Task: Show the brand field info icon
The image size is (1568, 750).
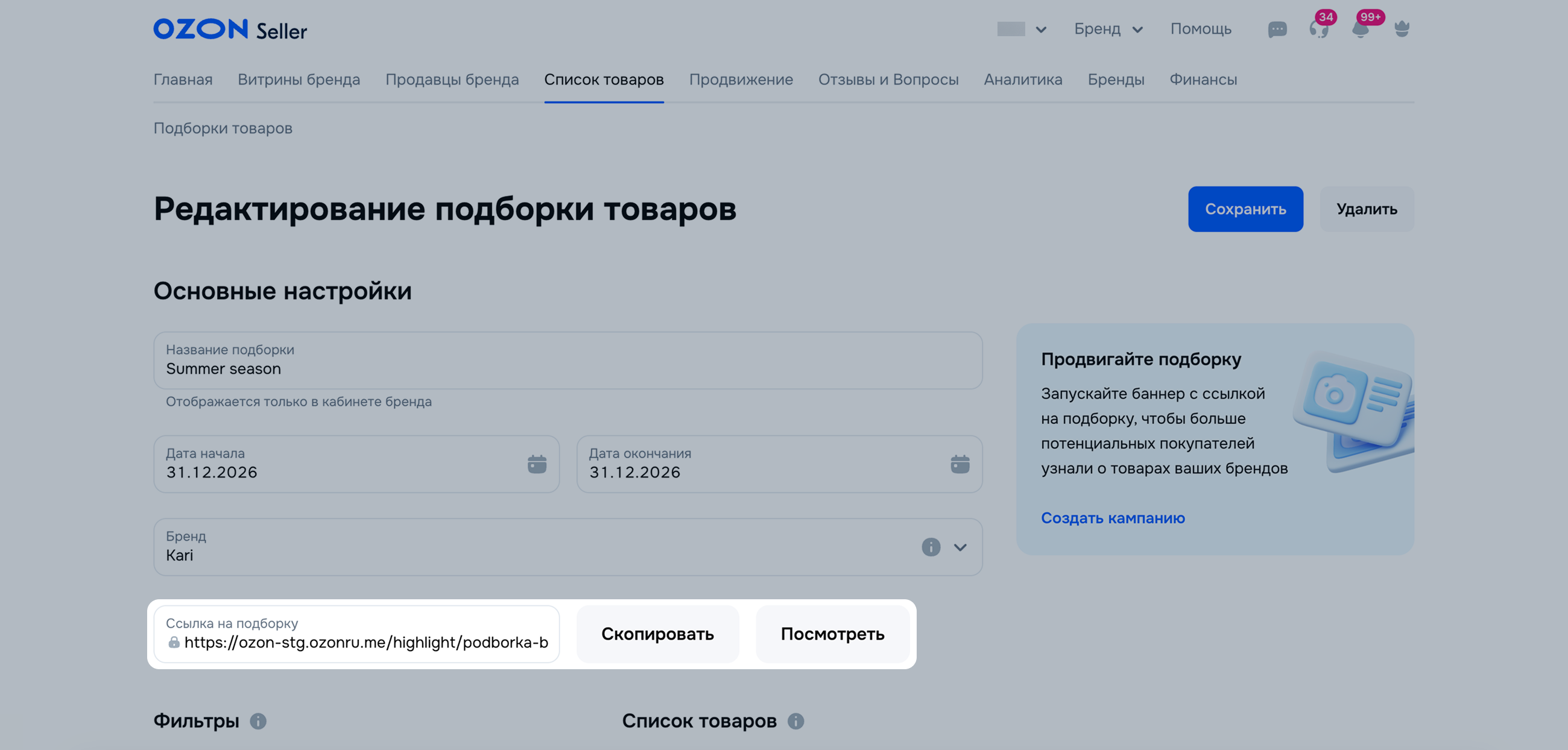Action: [x=931, y=547]
